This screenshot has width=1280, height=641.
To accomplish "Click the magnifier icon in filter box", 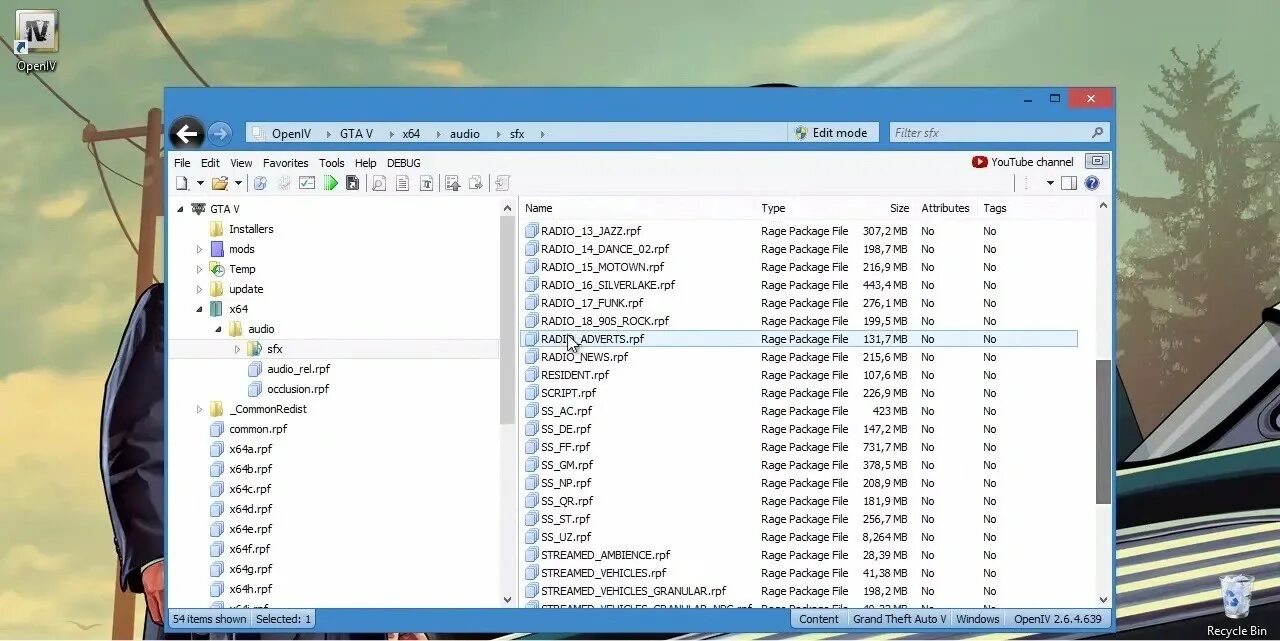I will [1097, 132].
